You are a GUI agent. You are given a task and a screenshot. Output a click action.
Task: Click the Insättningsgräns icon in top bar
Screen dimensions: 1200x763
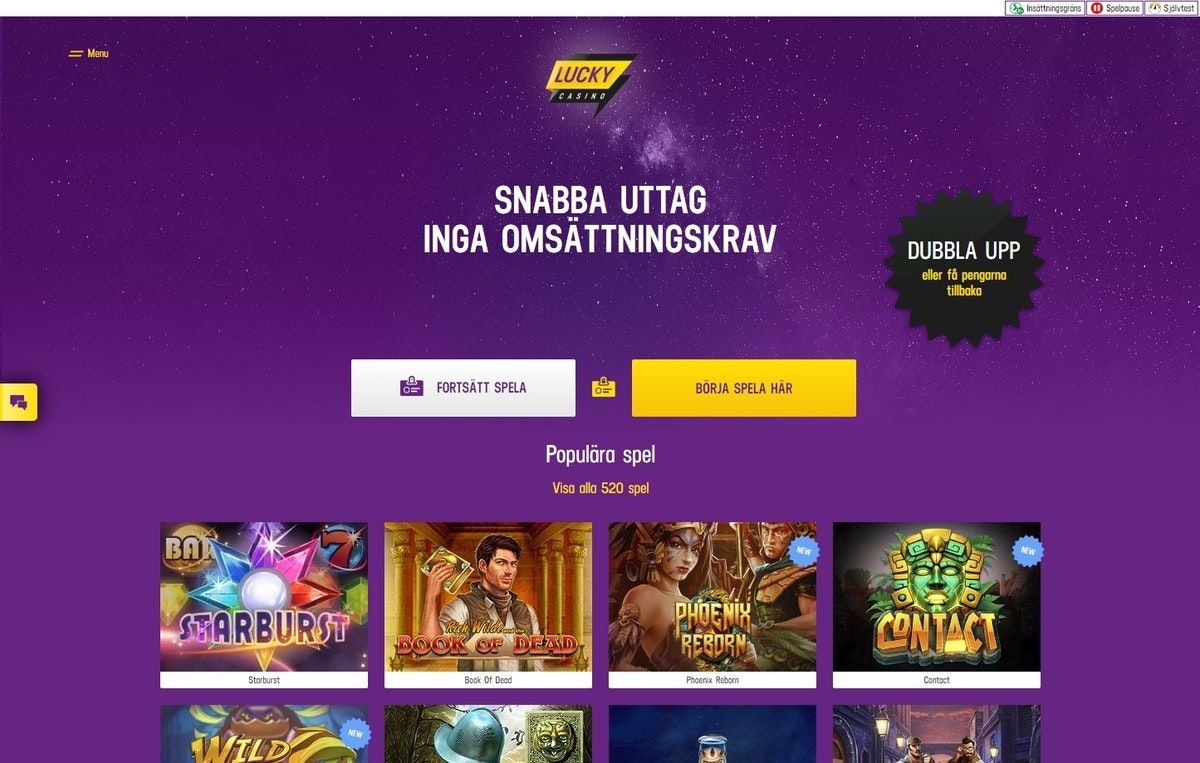[1017, 8]
